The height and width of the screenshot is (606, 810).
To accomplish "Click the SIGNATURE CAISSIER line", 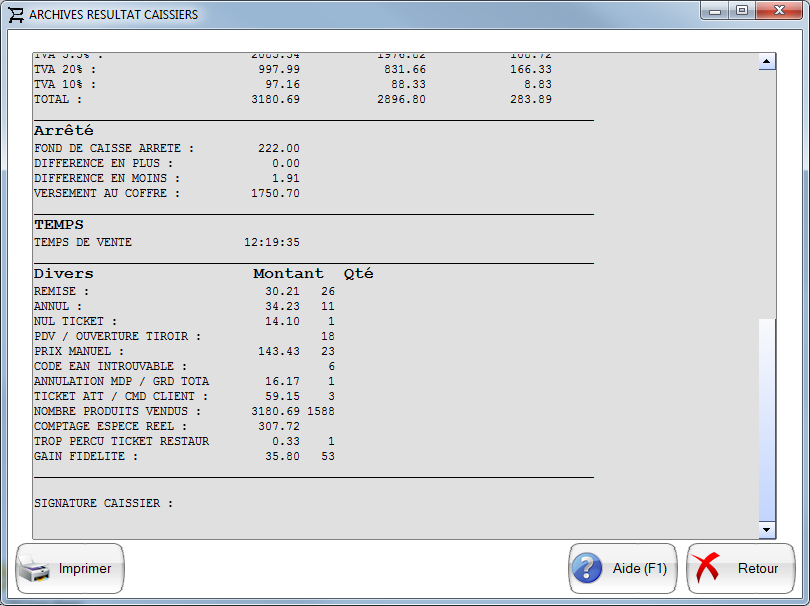I will pyautogui.click(x=103, y=503).
